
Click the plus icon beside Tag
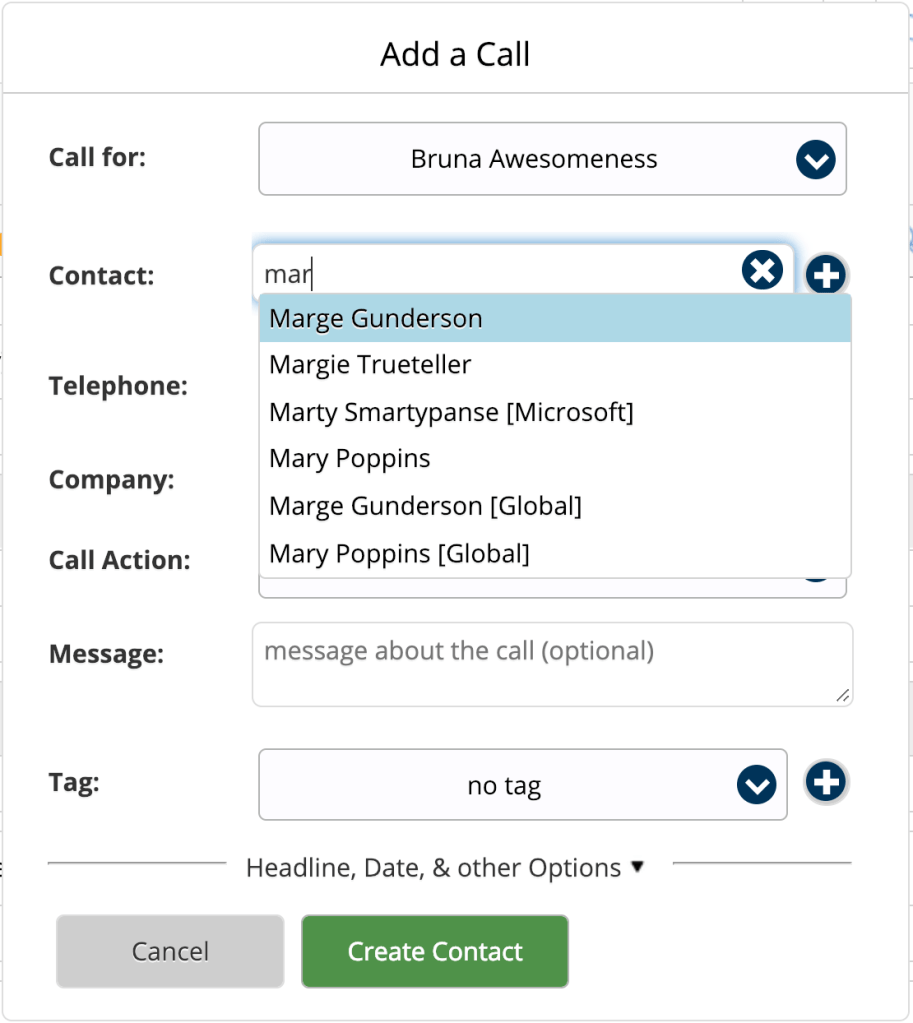coord(826,782)
